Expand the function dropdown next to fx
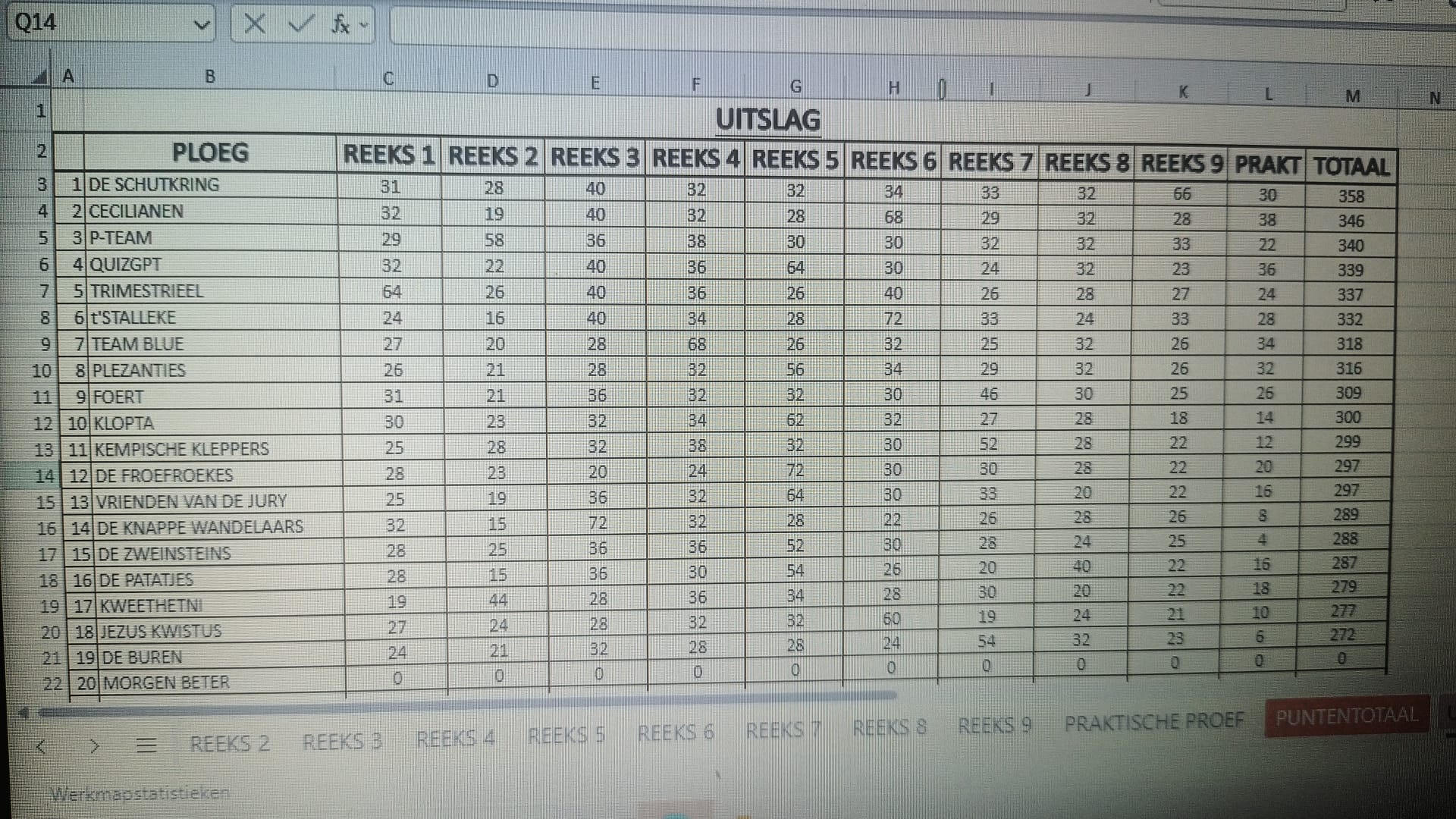The image size is (1456, 819). [x=364, y=24]
